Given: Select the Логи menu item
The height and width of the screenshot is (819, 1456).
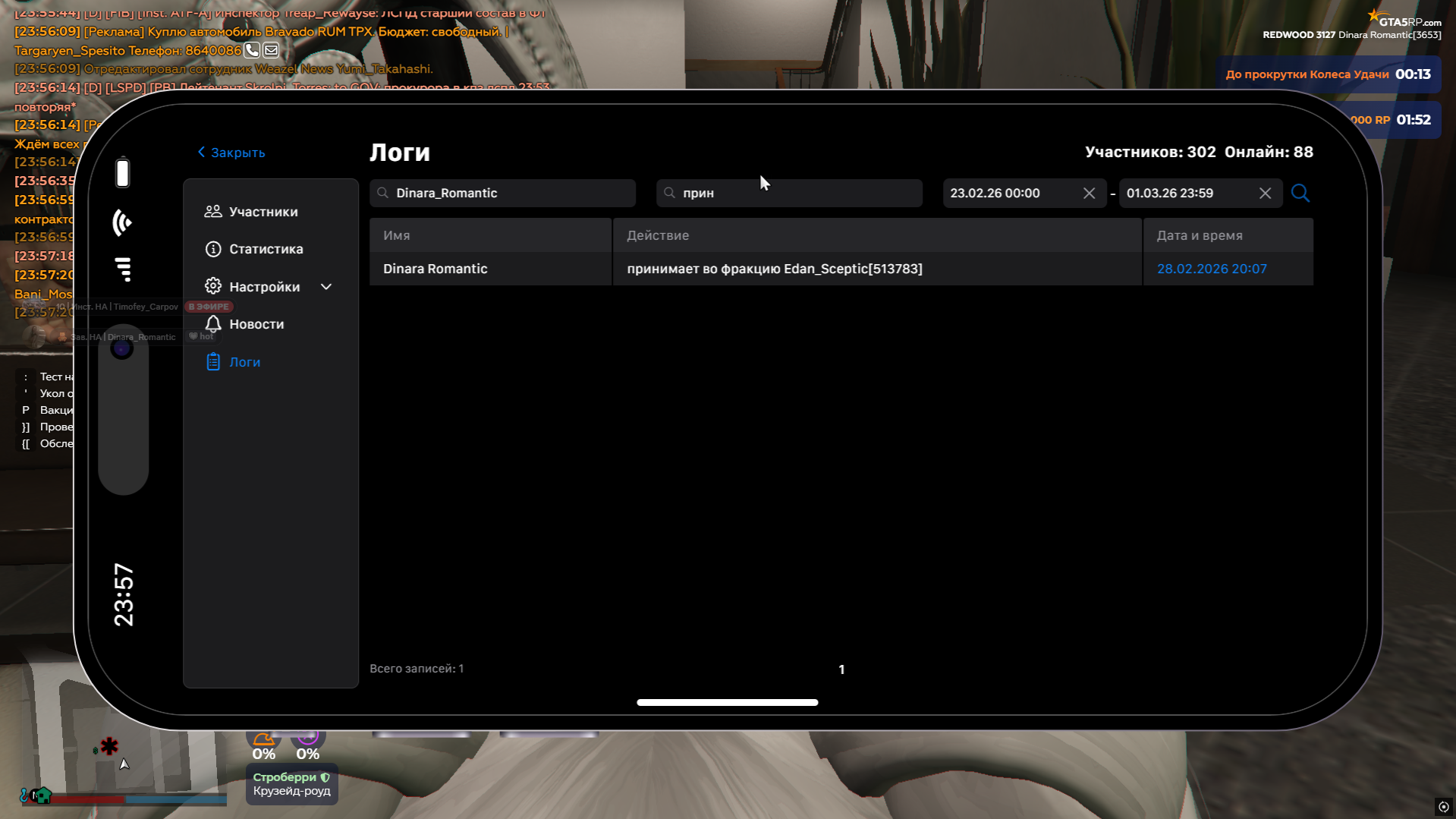Looking at the screenshot, I should coord(244,362).
